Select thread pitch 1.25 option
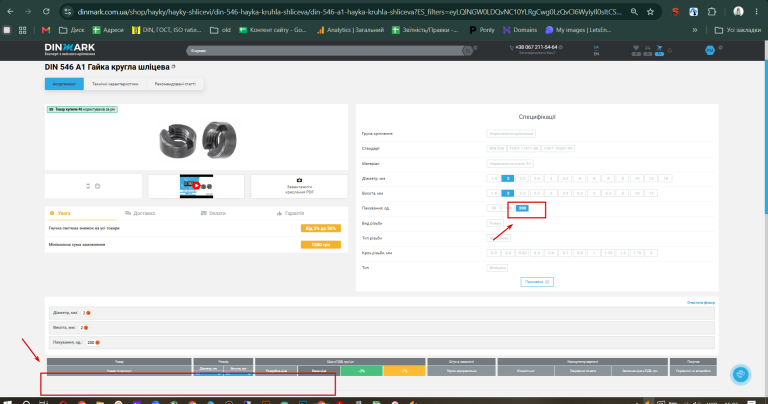The width and height of the screenshot is (768, 404). tap(608, 253)
